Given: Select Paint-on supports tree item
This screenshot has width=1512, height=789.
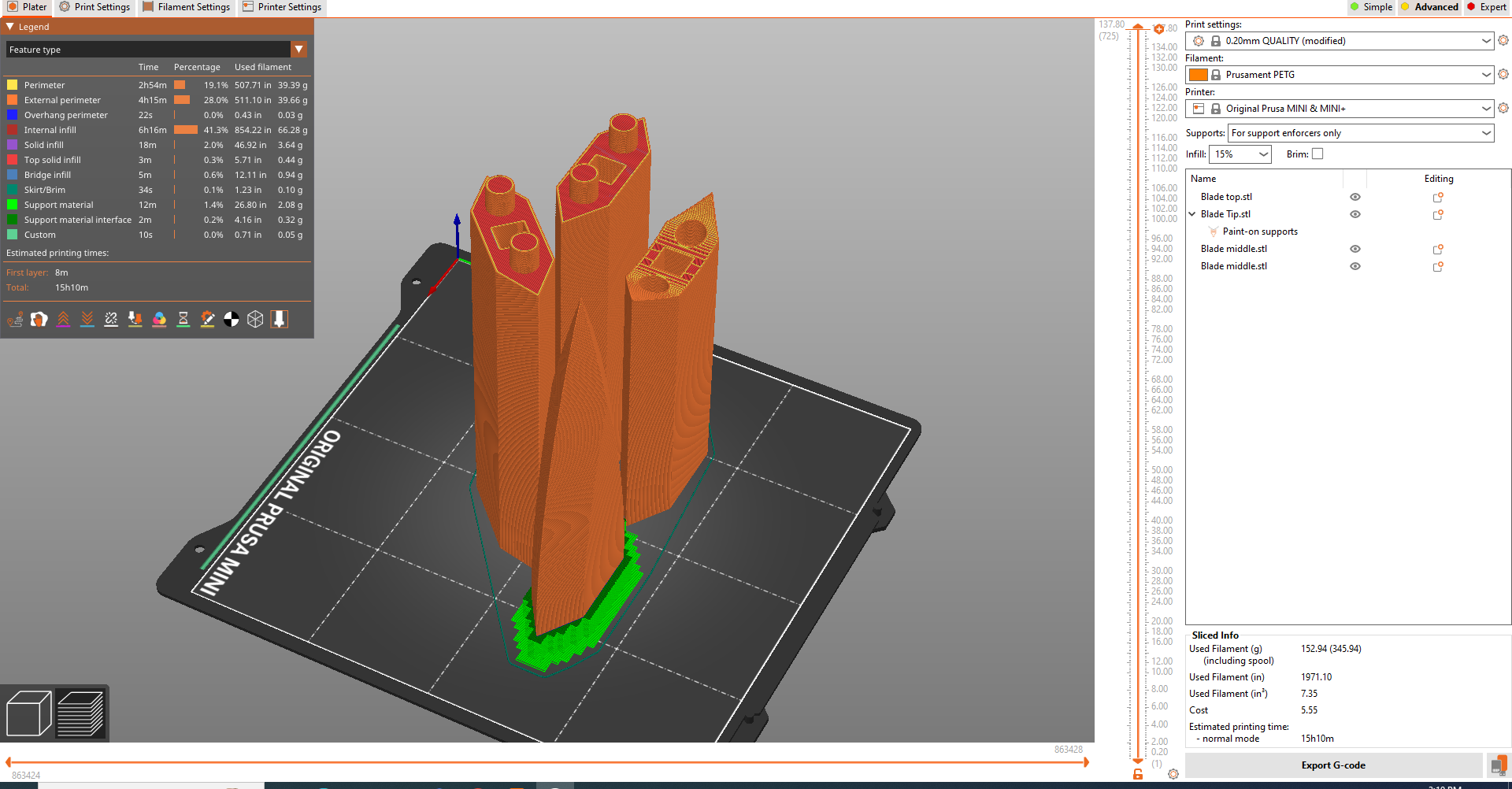Looking at the screenshot, I should 1260,232.
